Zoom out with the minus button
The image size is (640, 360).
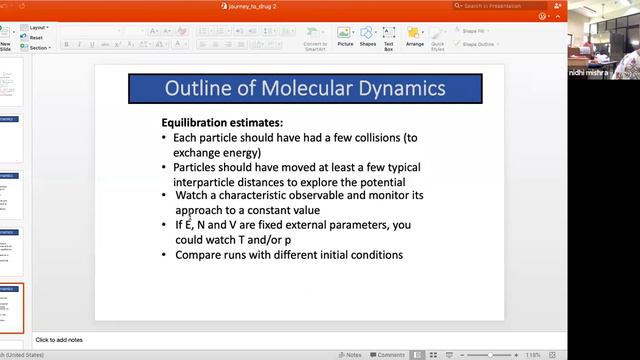(462, 355)
